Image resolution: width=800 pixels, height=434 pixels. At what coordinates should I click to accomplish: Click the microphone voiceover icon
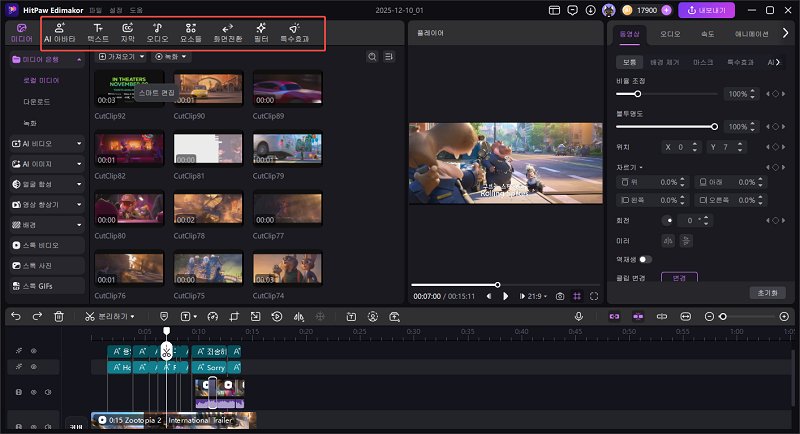pos(578,316)
